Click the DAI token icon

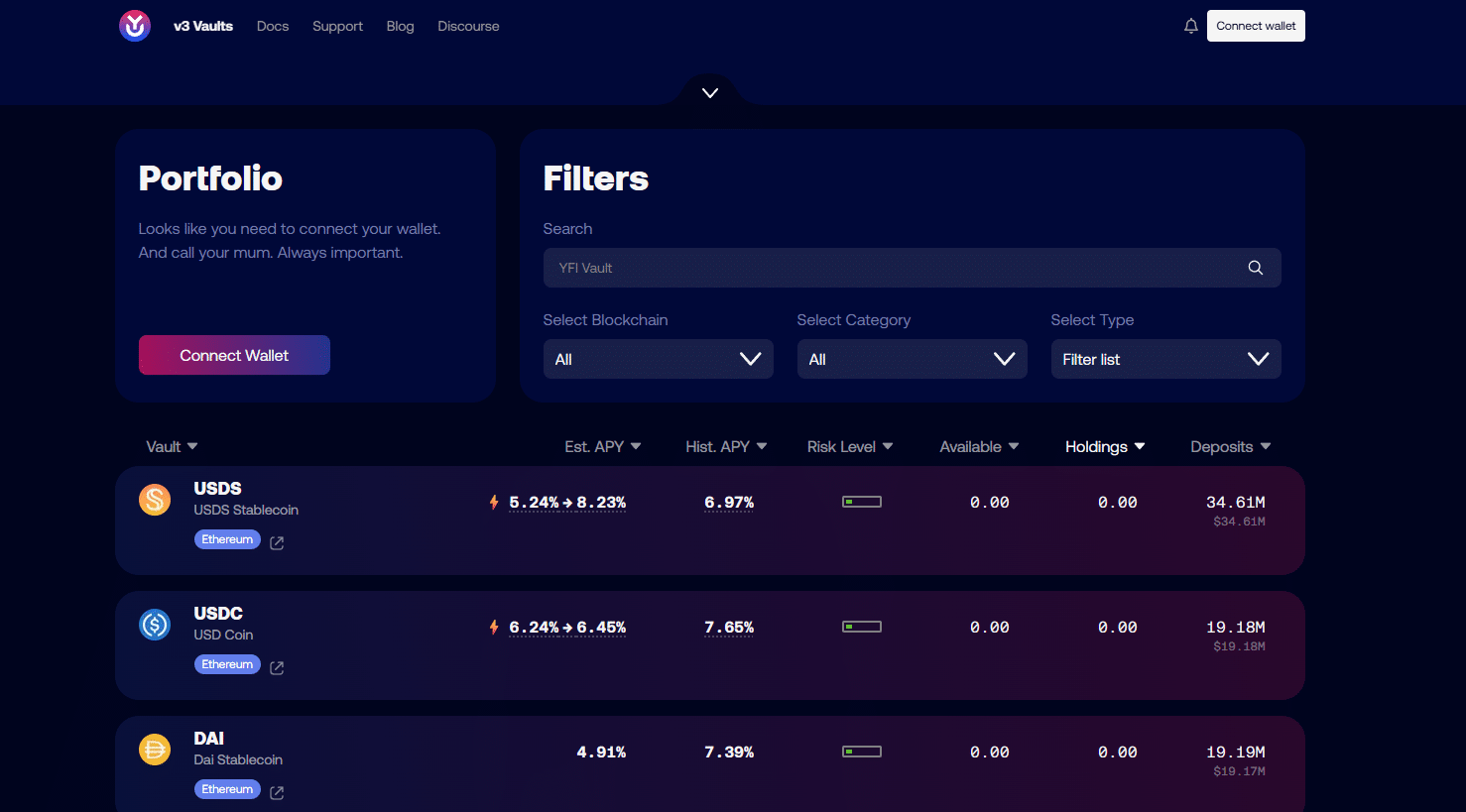tap(155, 750)
